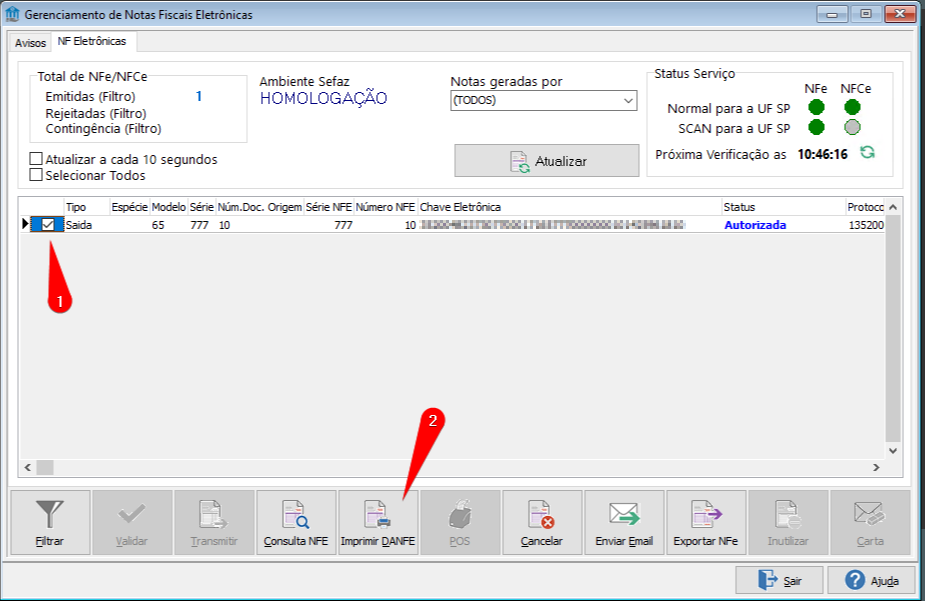Click the Transmitir document button

(x=214, y=523)
